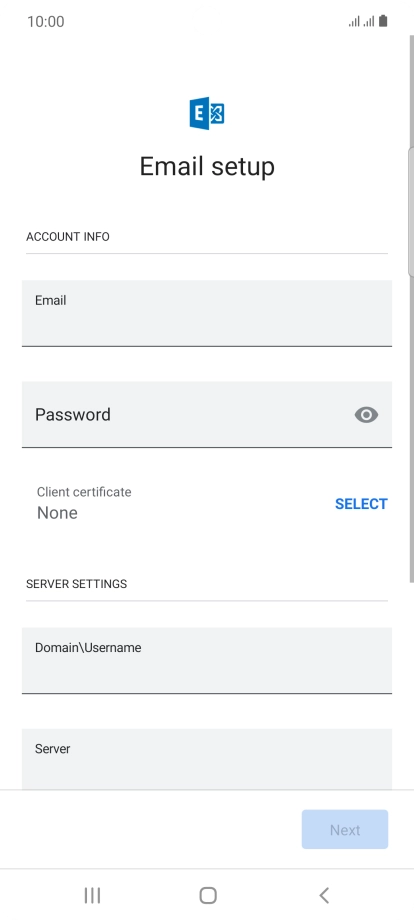This screenshot has height=920, width=414.
Task: Tap the Home navigation button
Action: 208,895
